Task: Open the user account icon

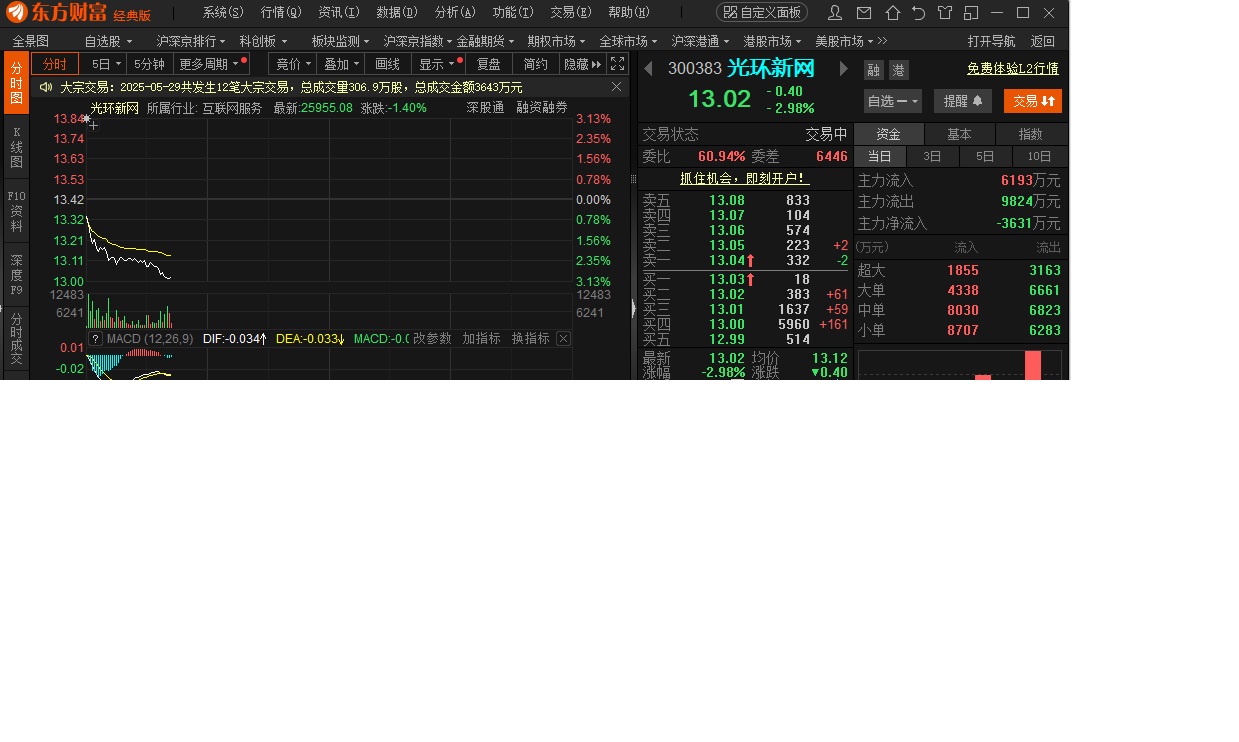Action: pos(835,13)
